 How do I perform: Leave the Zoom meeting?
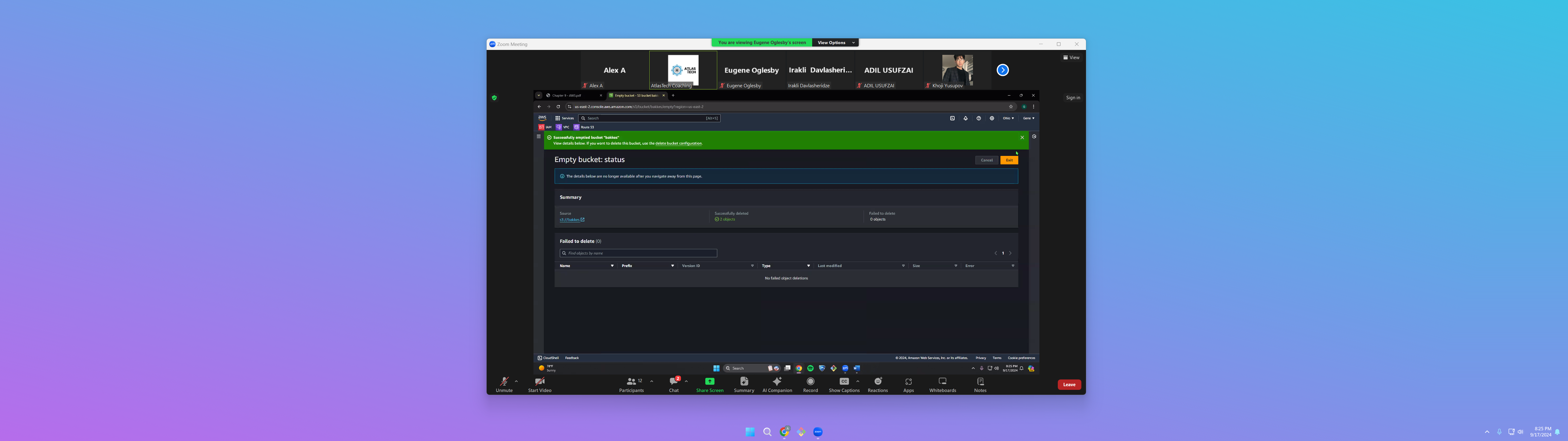(1069, 384)
